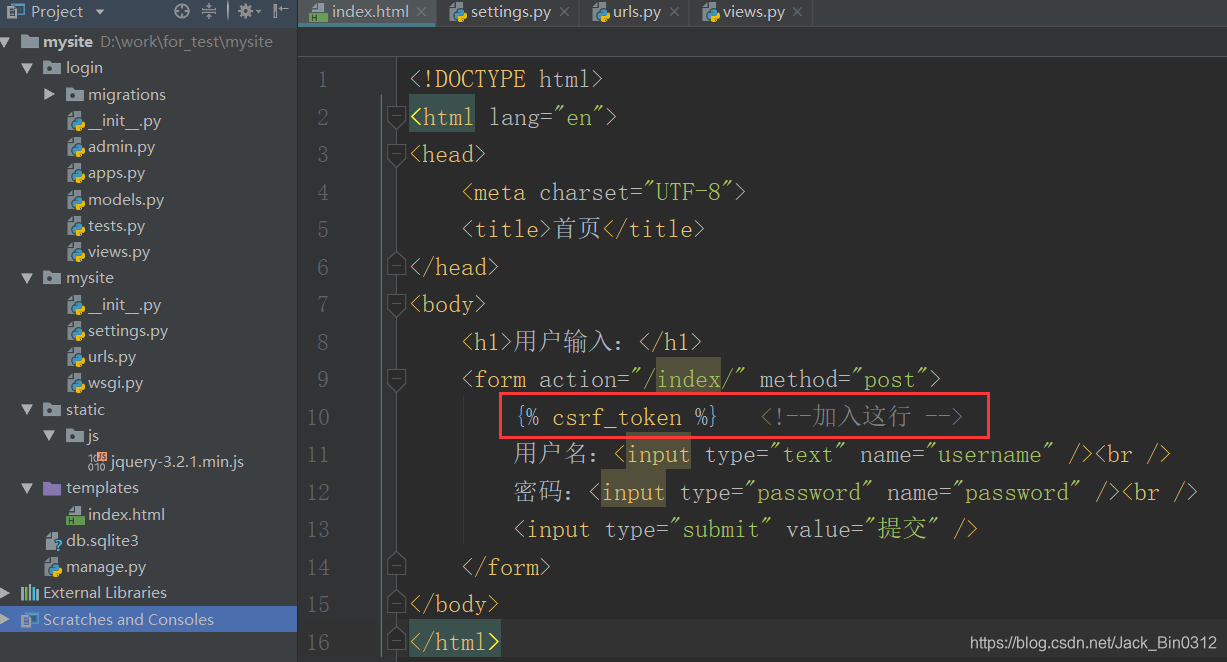Fold the html tag at line 2
1227x662 pixels.
pos(397,117)
